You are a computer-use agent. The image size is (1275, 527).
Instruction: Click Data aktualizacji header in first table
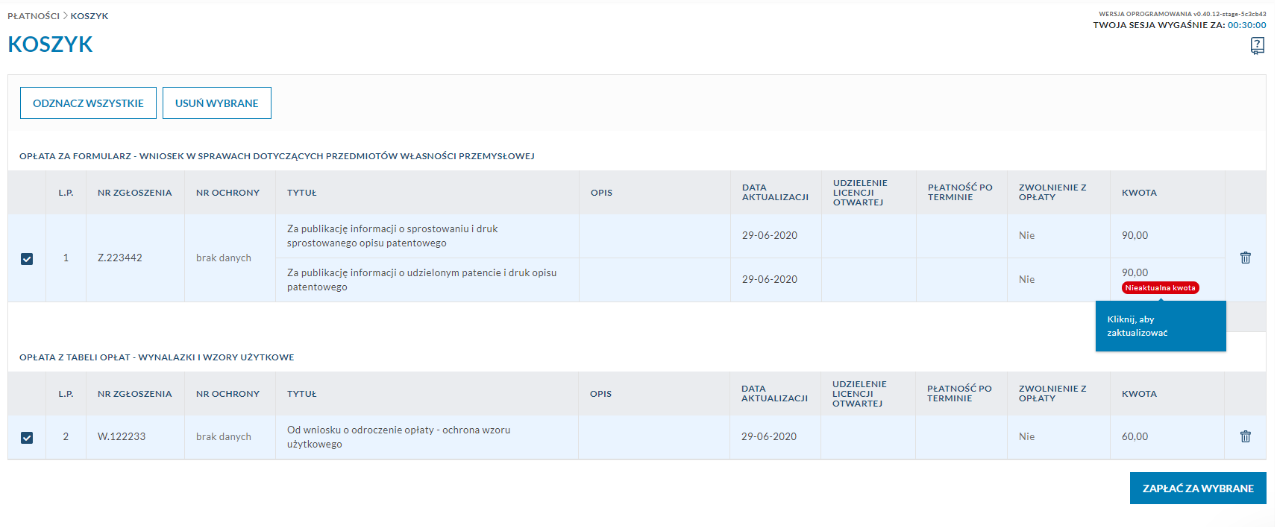click(774, 193)
